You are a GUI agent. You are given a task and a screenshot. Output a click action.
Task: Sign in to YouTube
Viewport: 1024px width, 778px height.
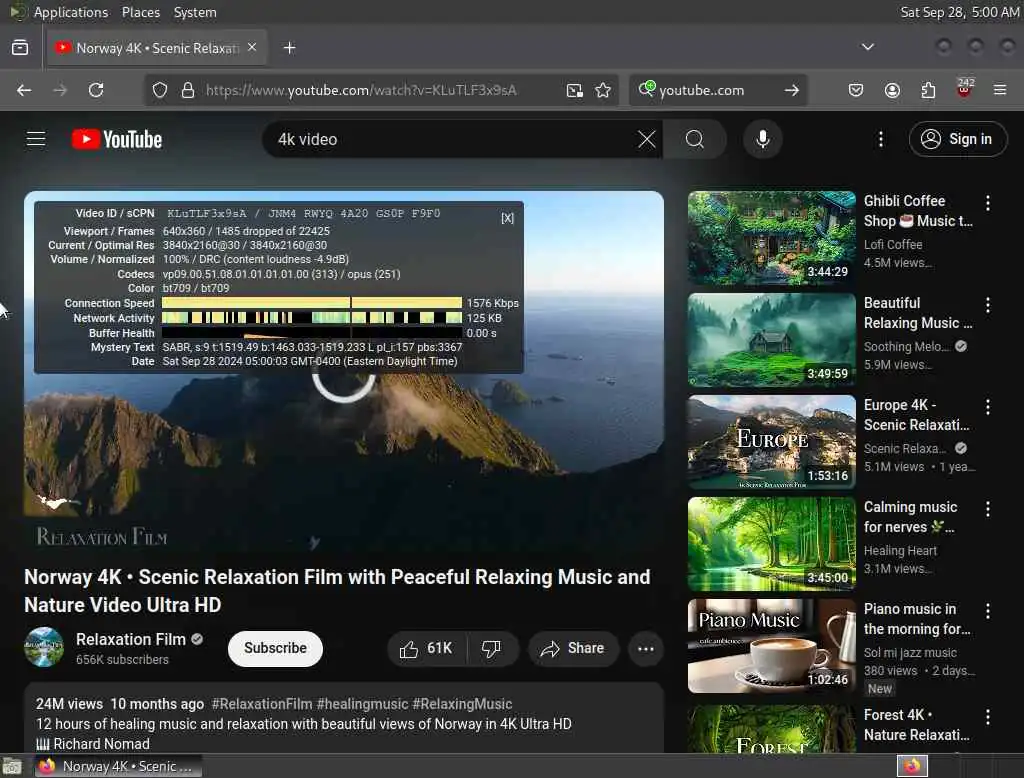(x=957, y=139)
